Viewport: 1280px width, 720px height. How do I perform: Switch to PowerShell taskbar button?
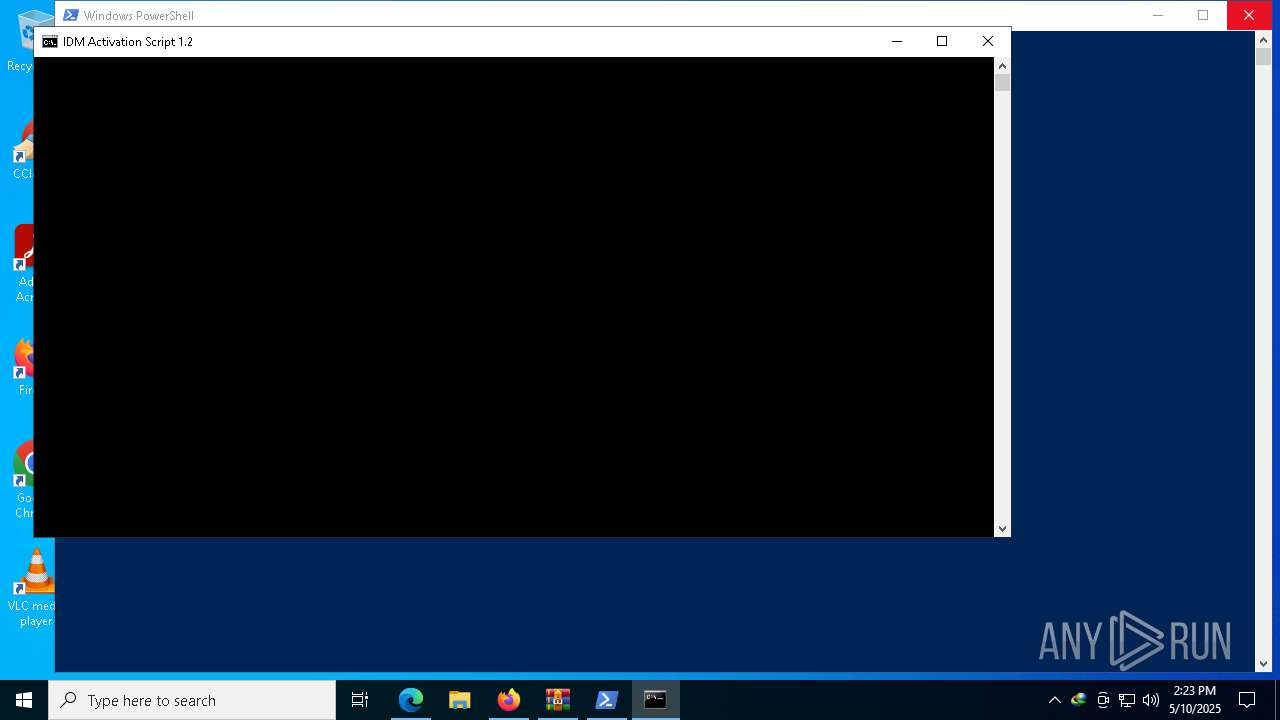[x=606, y=700]
